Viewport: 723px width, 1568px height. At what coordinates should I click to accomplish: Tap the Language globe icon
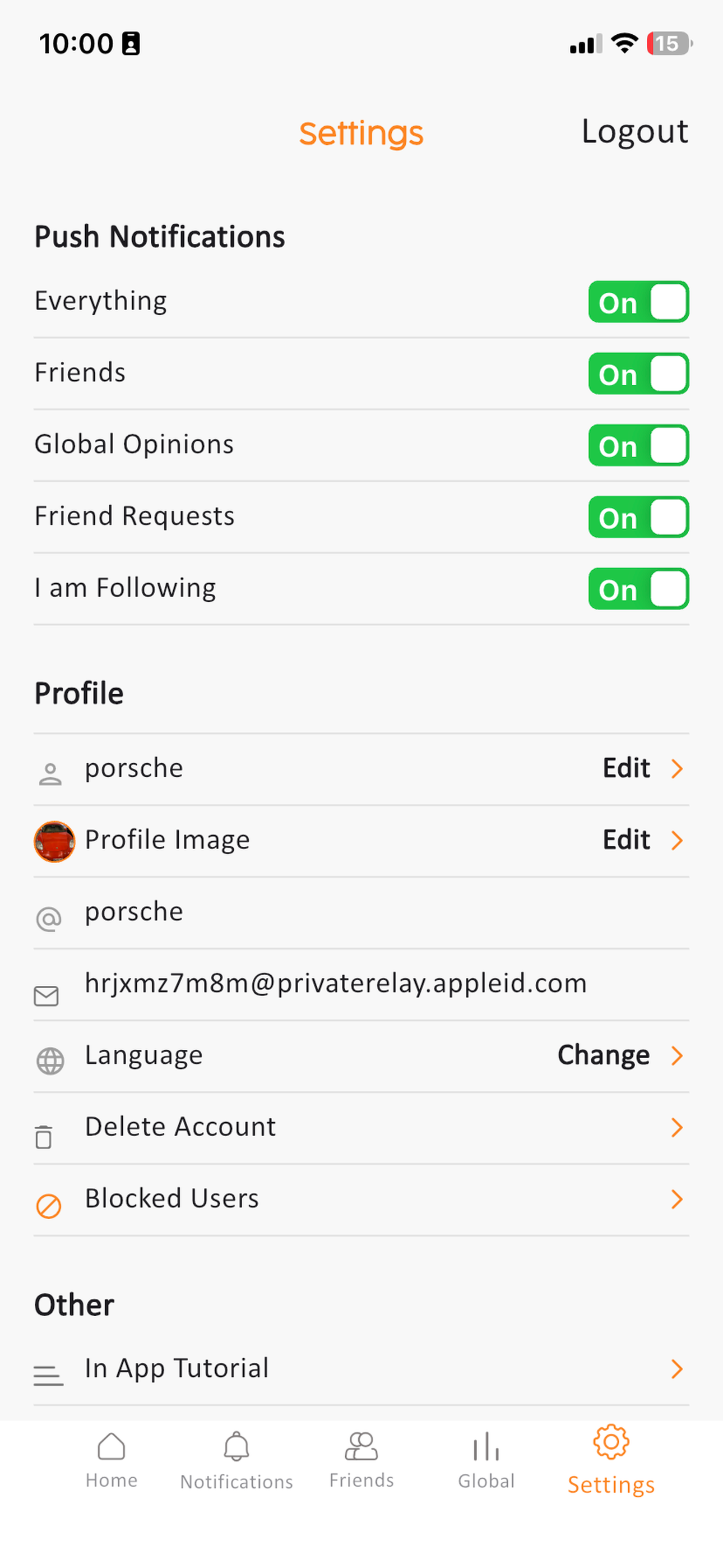pos(50,1061)
